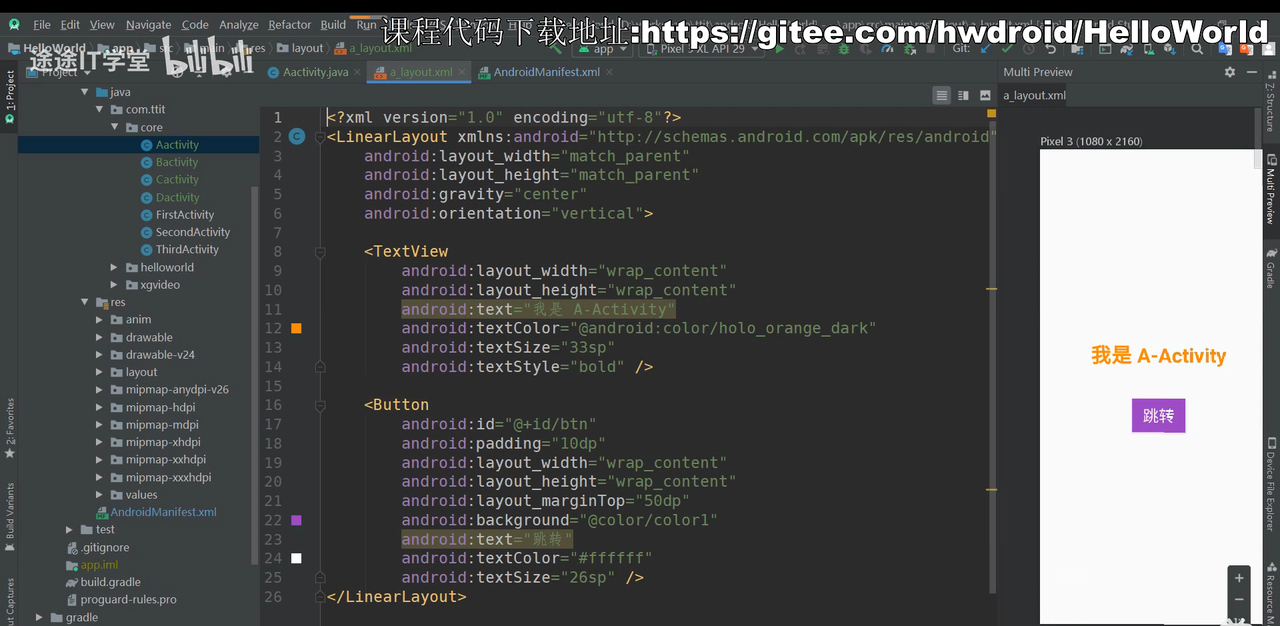The height and width of the screenshot is (626, 1280).
Task: Switch editor to Design view mode
Action: (x=985, y=95)
